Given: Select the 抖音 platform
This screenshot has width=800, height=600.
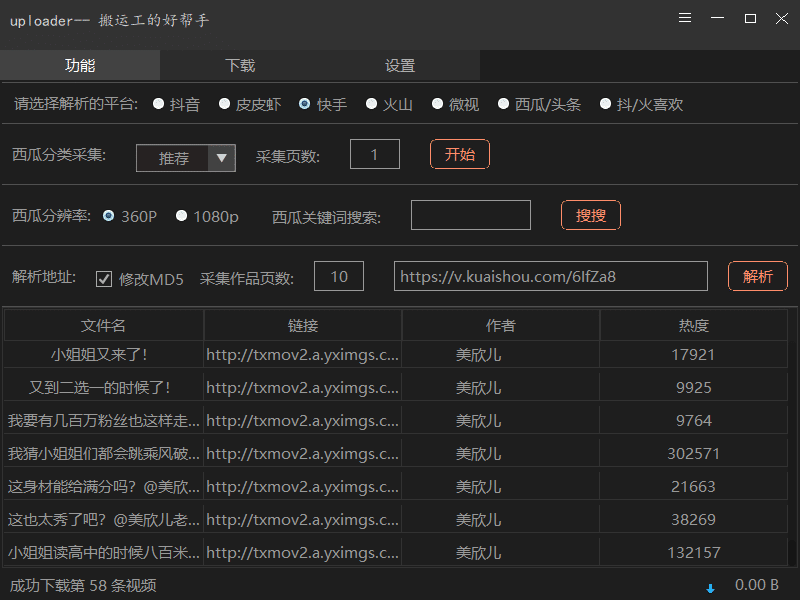Looking at the screenshot, I should [158, 102].
